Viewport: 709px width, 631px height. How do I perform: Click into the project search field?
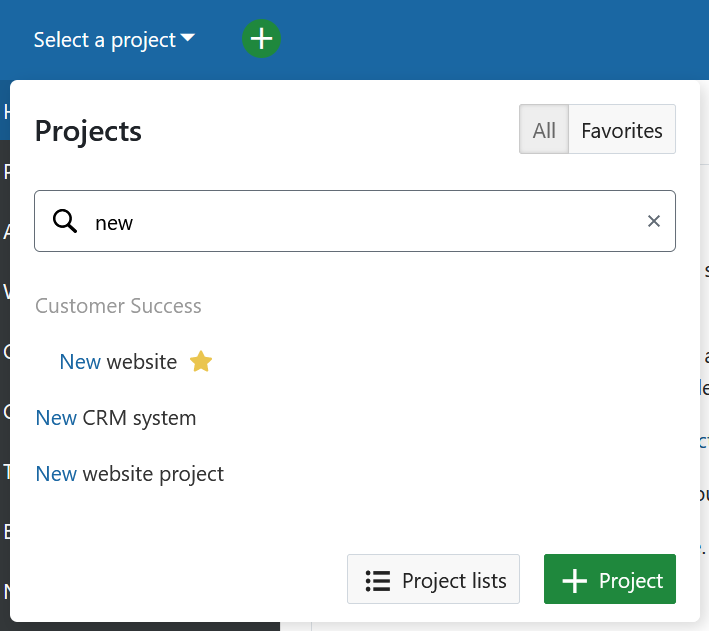coord(360,221)
